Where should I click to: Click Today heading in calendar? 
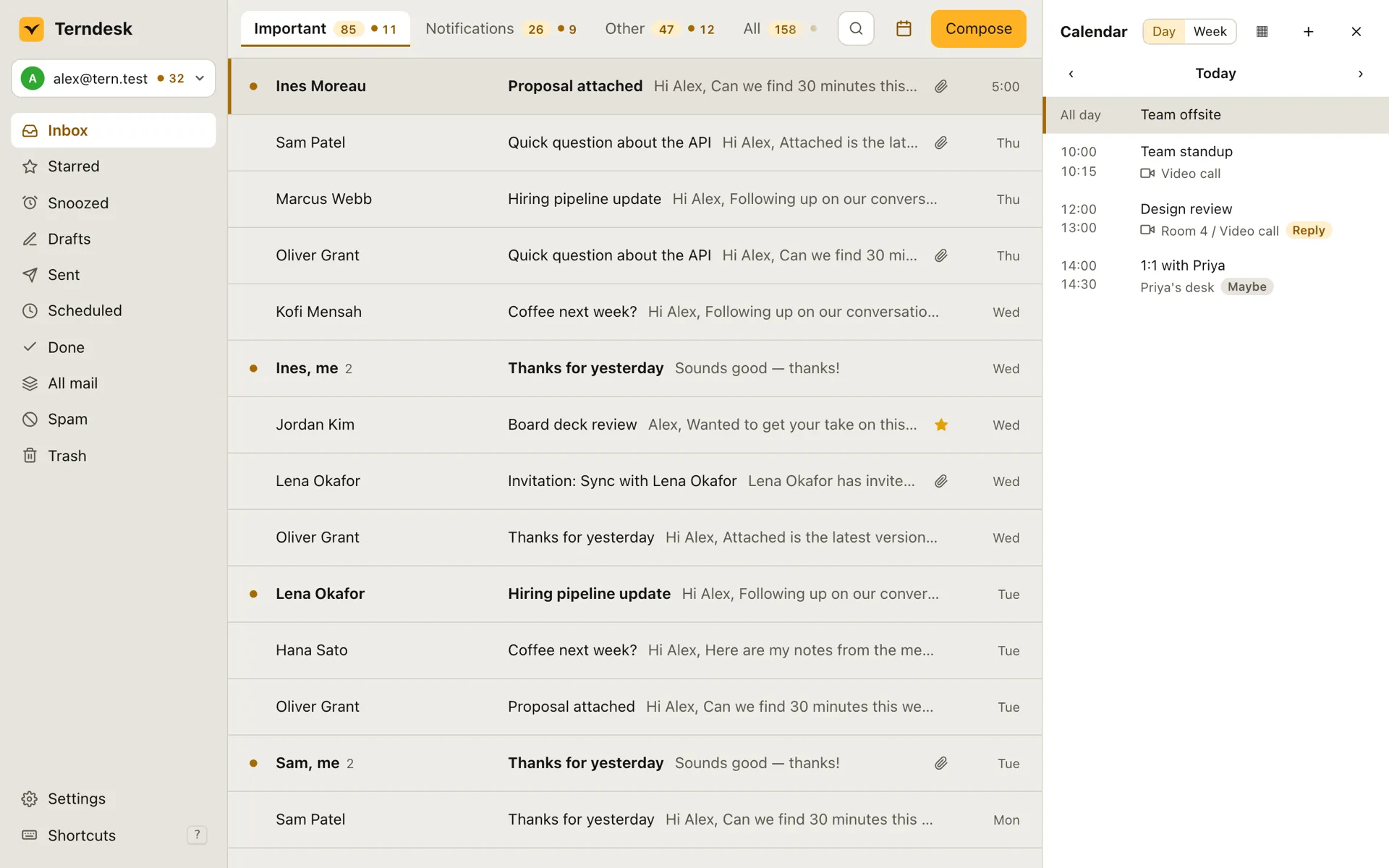click(1215, 74)
